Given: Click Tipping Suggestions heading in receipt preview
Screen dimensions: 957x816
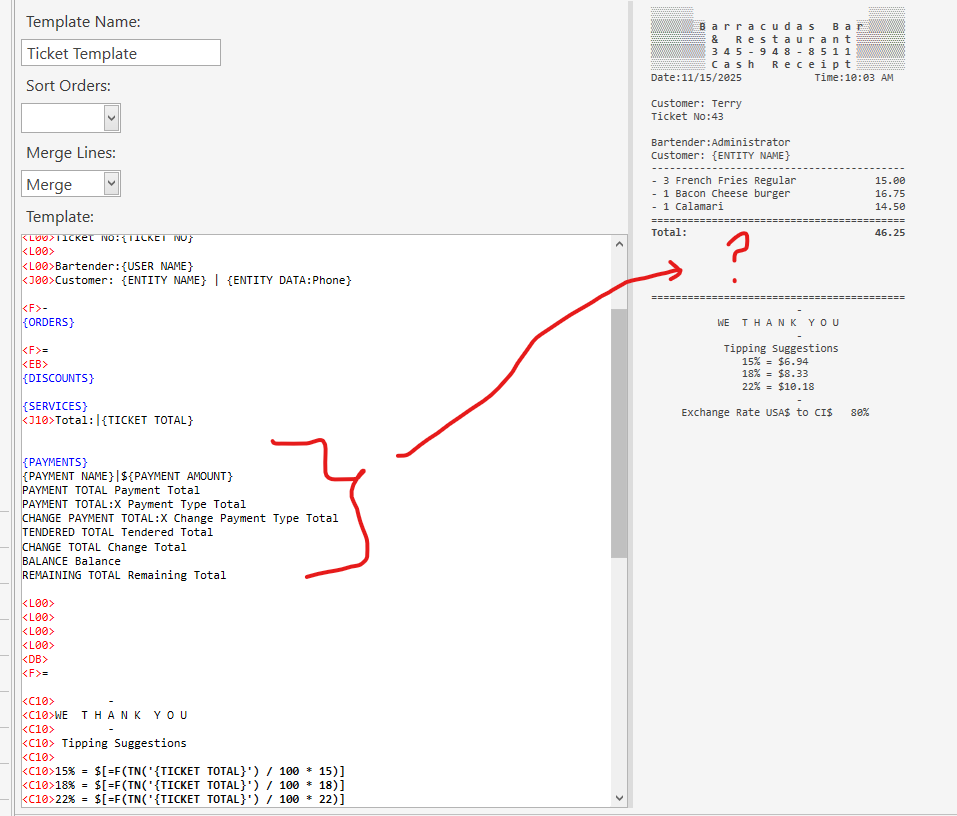Looking at the screenshot, I should (780, 348).
